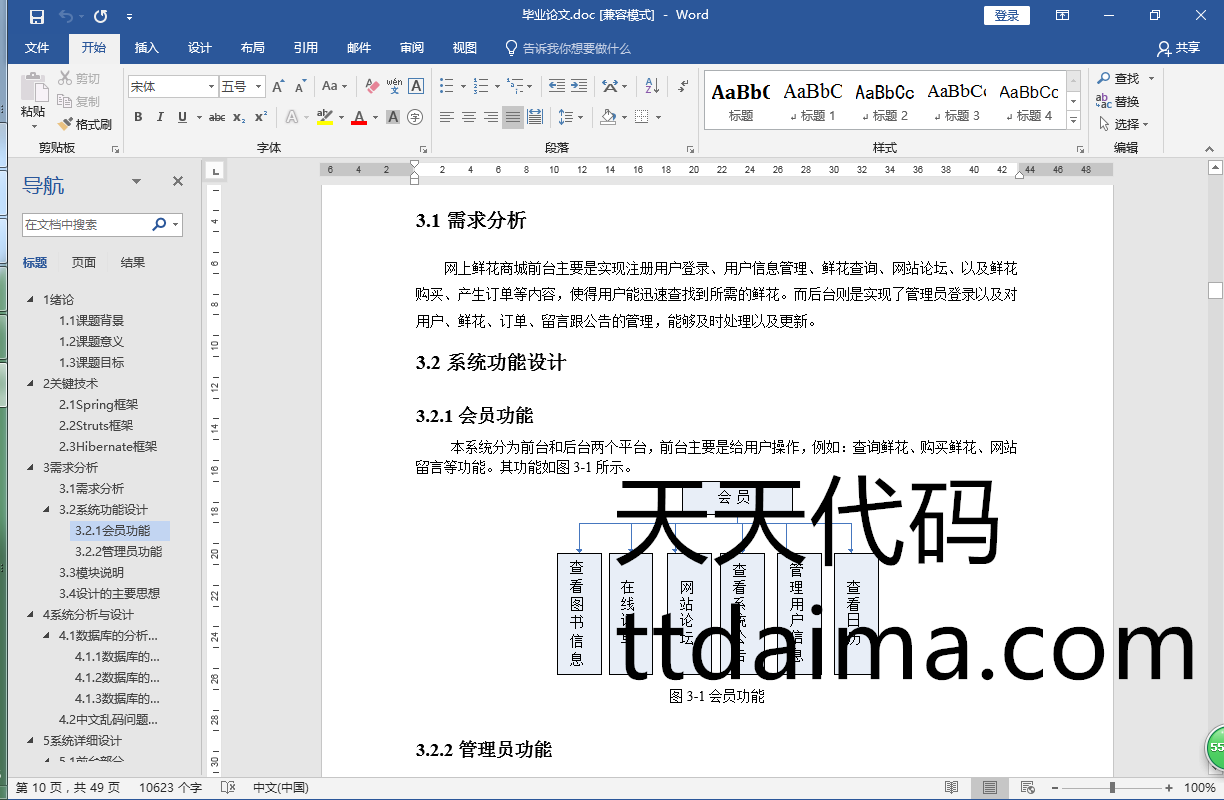Viewport: 1224px width, 800px height.
Task: Toggle italic formatting
Action: 160,118
